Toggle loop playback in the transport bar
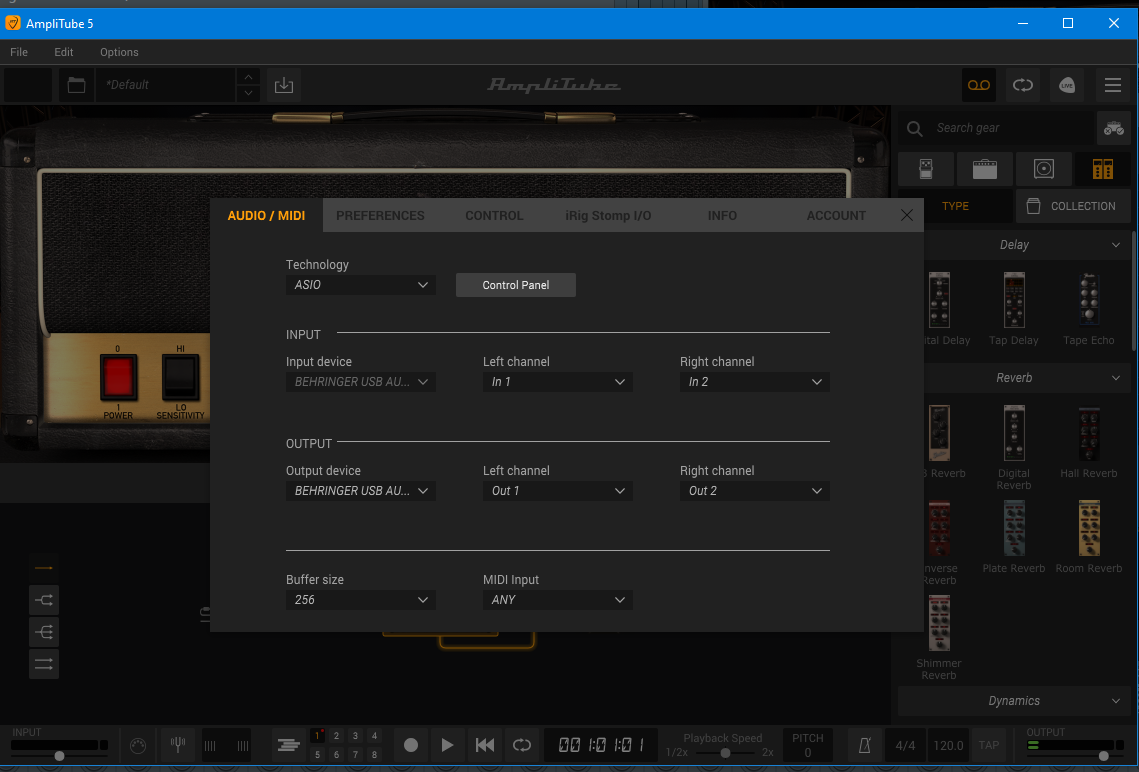 click(x=522, y=745)
